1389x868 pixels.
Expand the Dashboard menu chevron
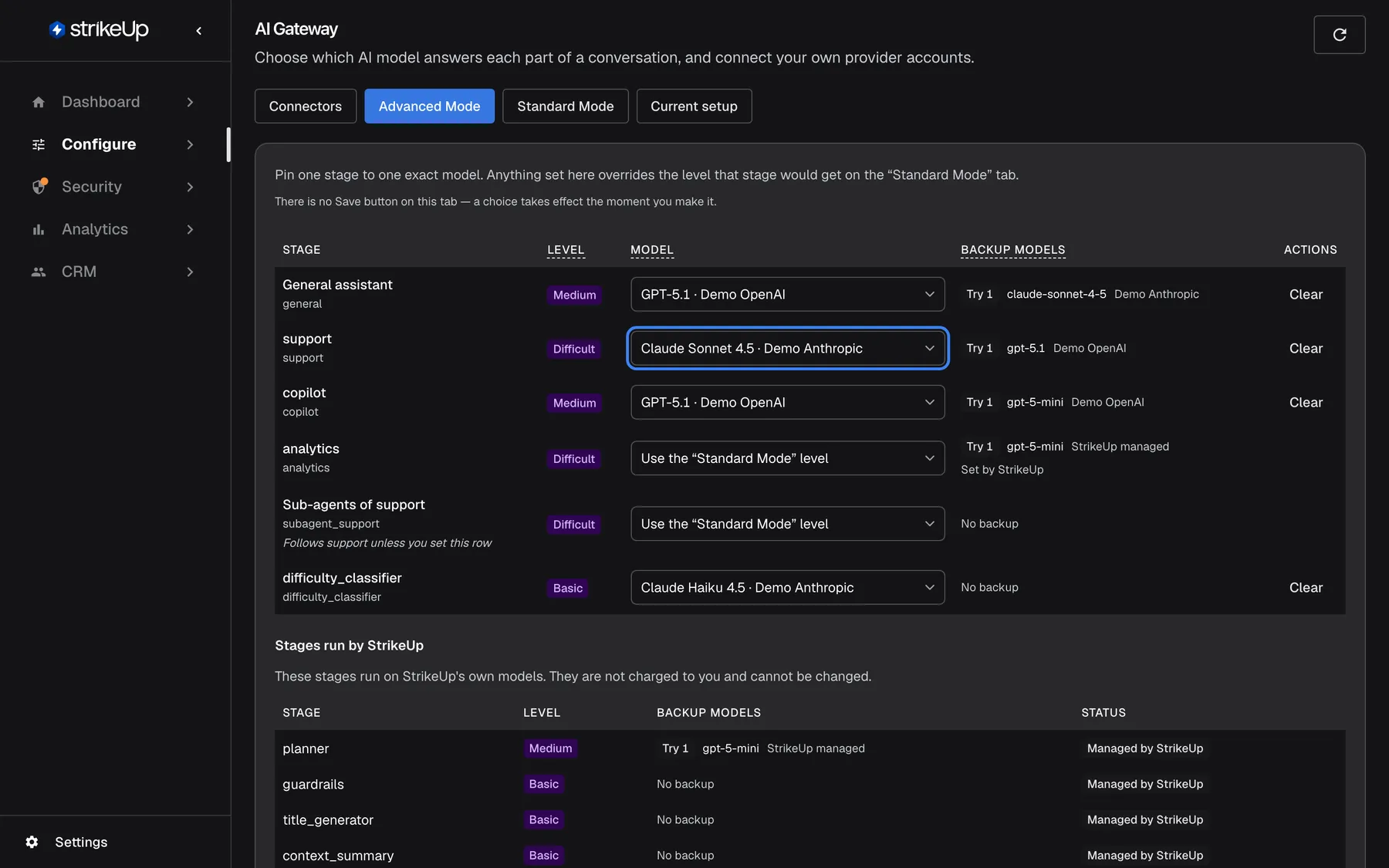pyautogui.click(x=190, y=102)
